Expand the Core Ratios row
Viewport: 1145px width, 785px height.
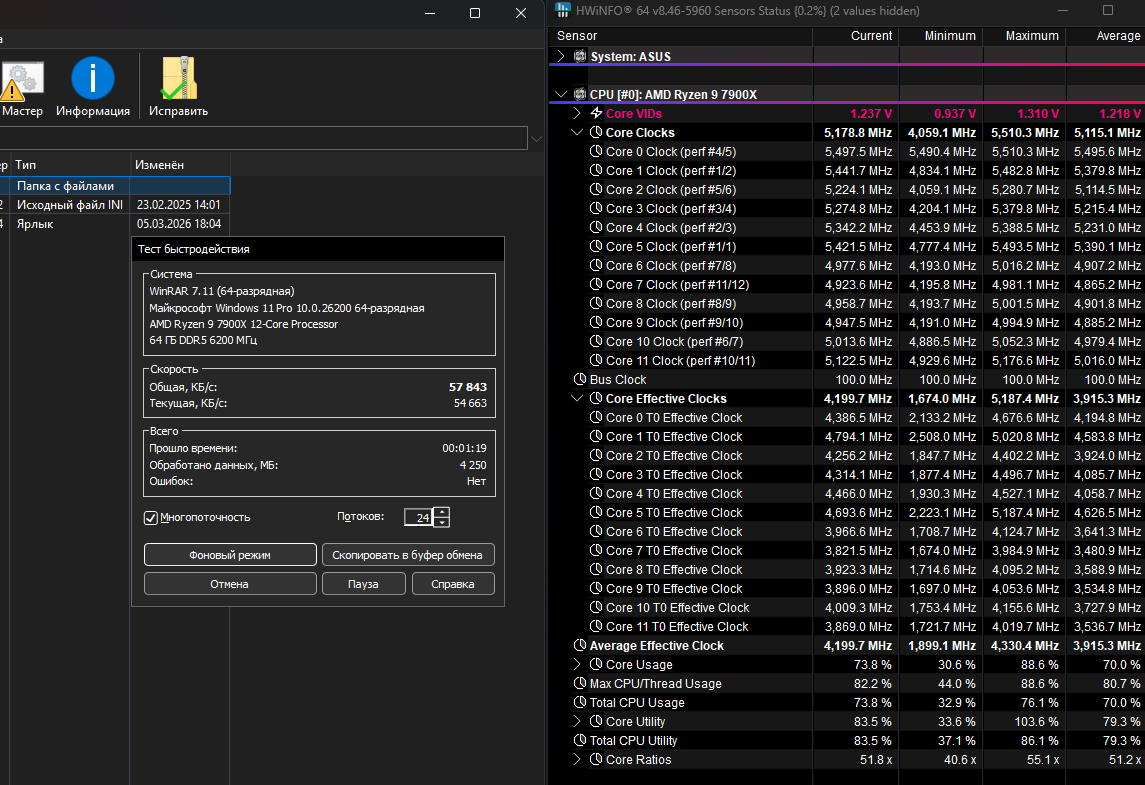(577, 759)
